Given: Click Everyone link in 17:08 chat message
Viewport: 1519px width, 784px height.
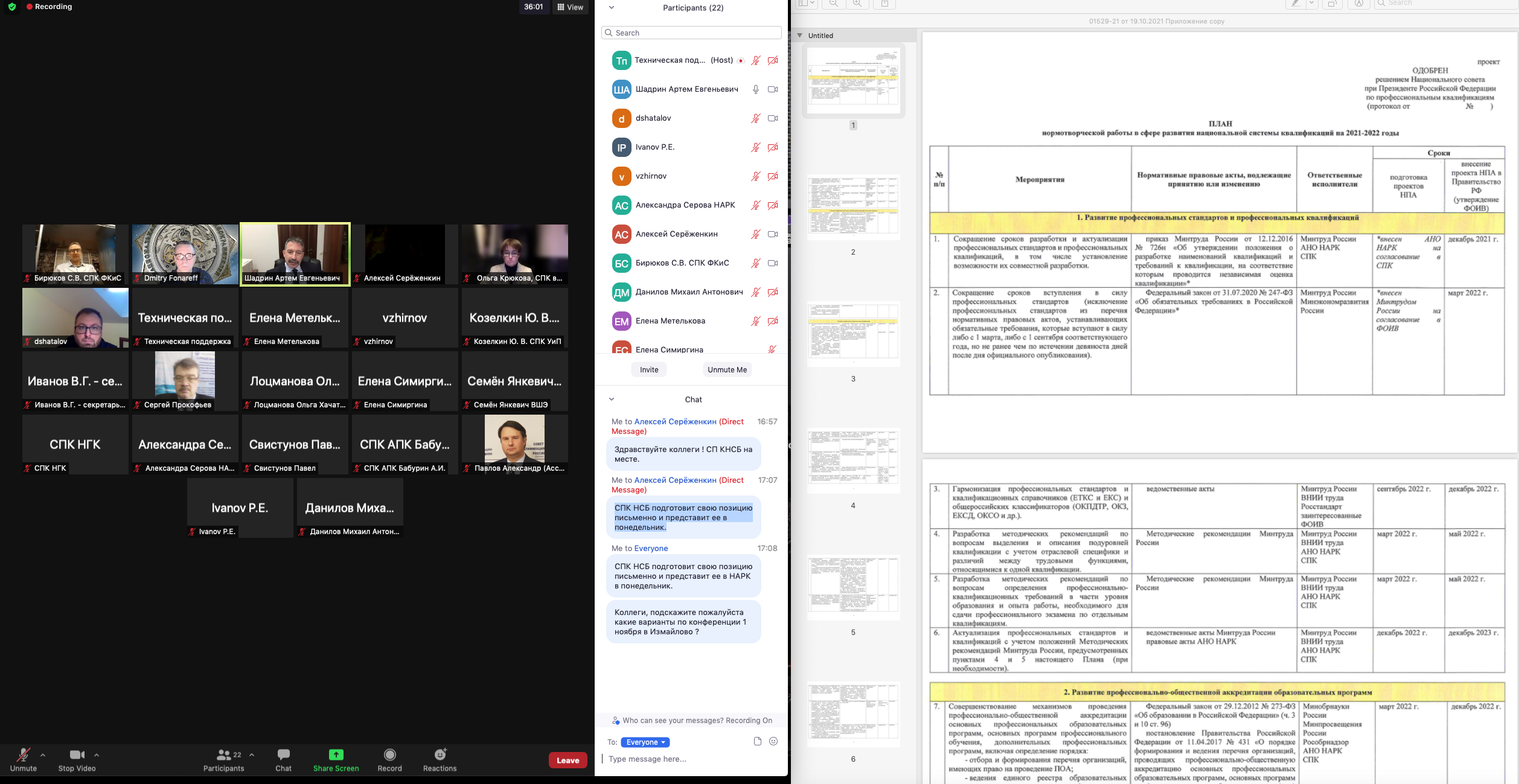Looking at the screenshot, I should click(x=651, y=548).
